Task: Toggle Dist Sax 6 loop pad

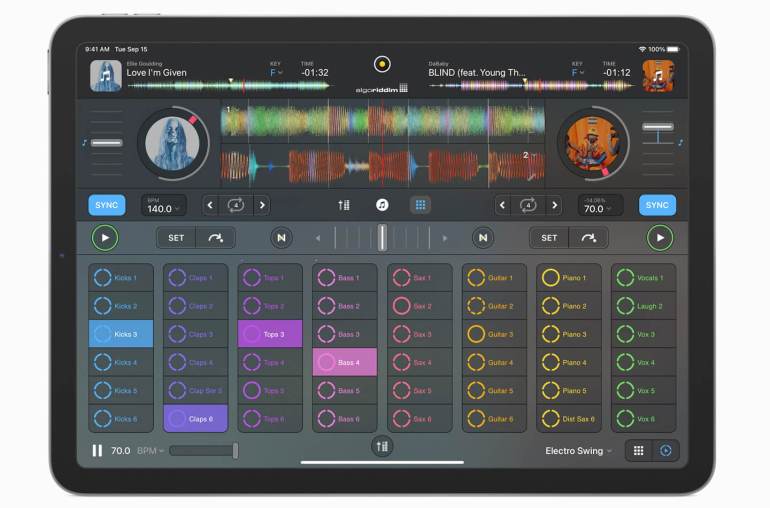Action: click(569, 419)
